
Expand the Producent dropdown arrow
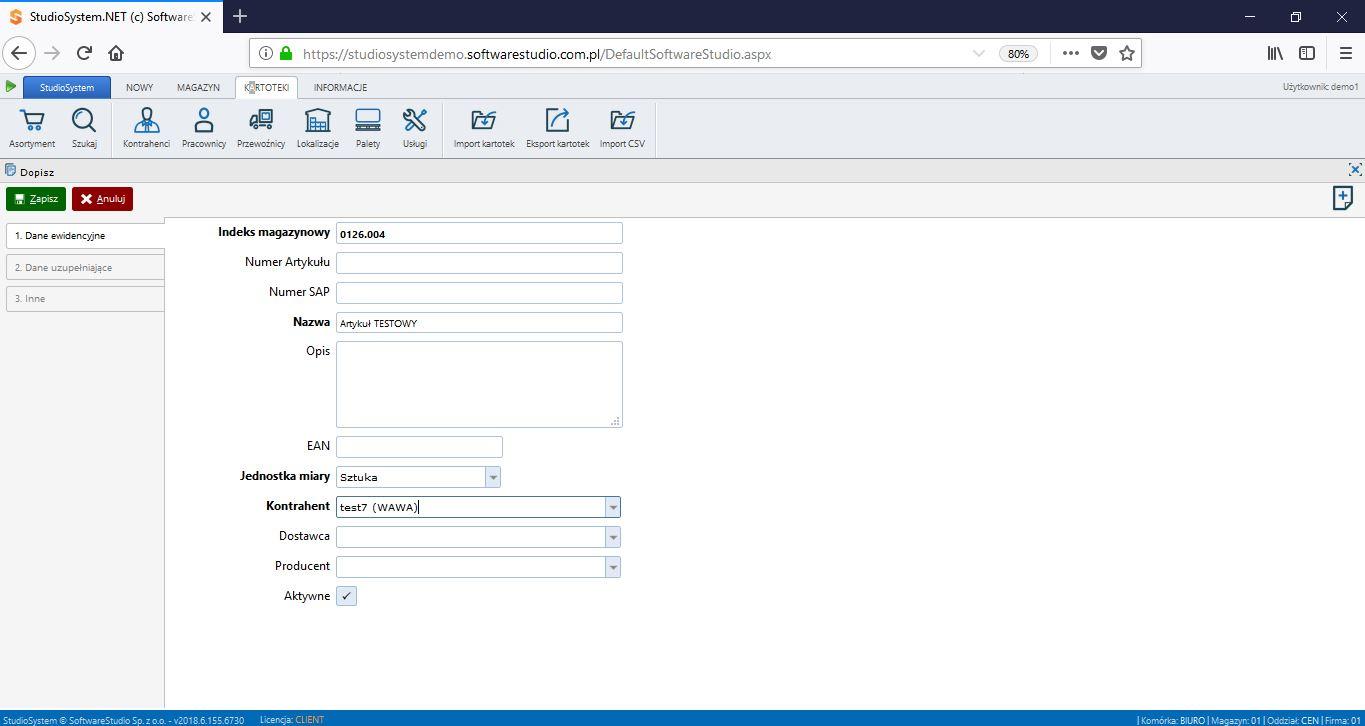click(x=613, y=567)
